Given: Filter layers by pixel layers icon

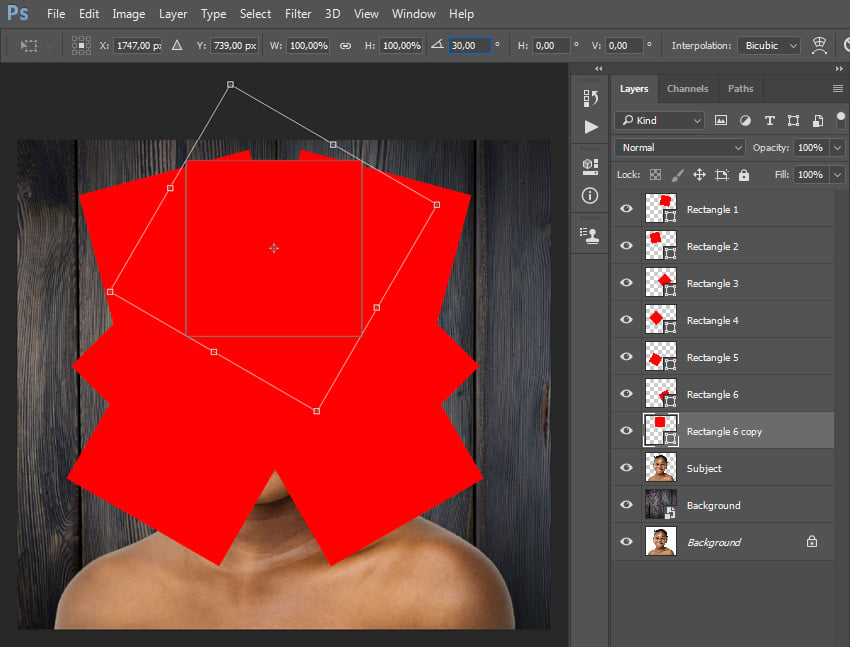Looking at the screenshot, I should (720, 120).
